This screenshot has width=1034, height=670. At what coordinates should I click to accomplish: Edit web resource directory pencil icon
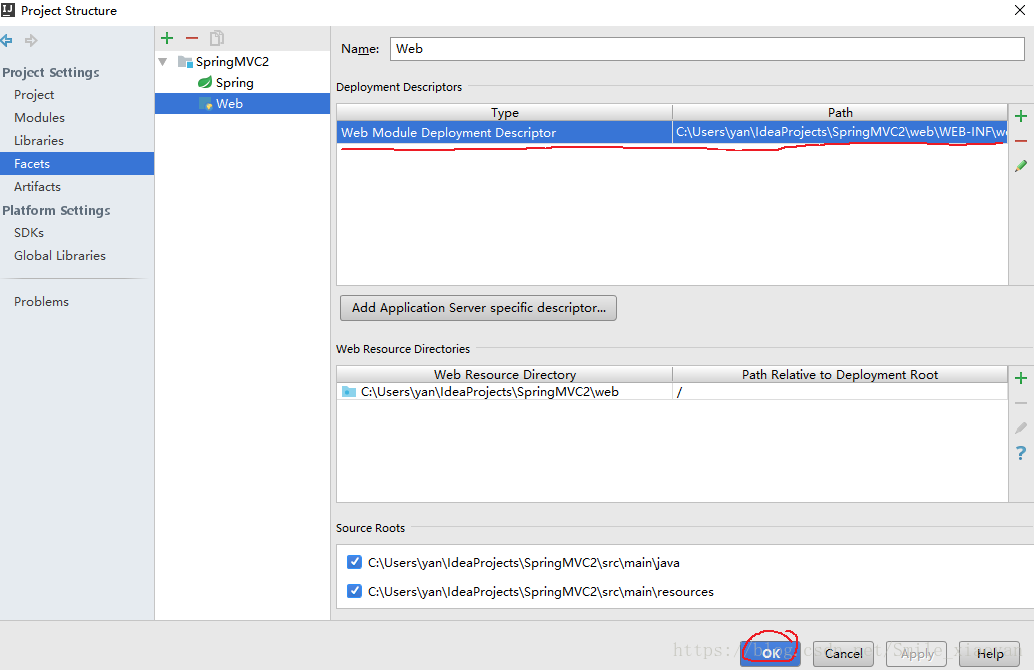click(1021, 428)
